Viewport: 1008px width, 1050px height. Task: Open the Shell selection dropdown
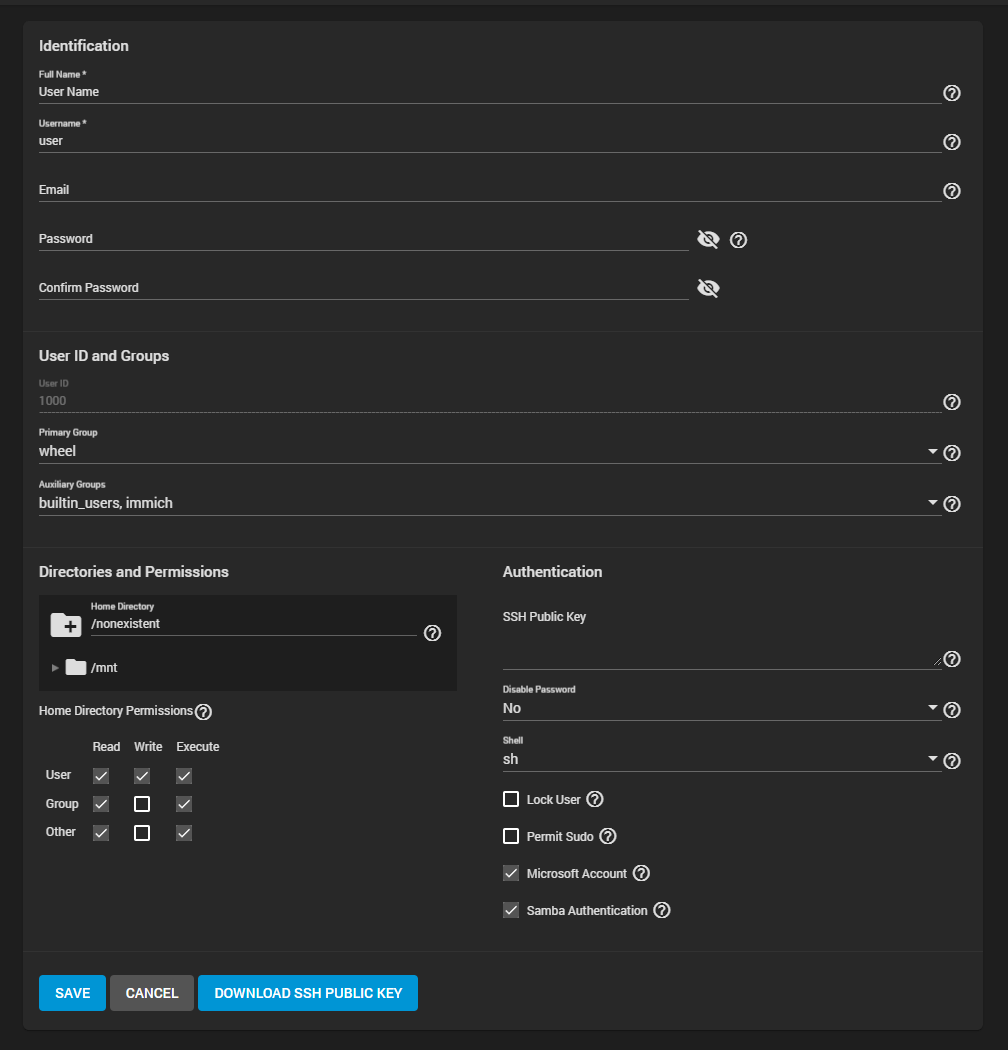[932, 760]
